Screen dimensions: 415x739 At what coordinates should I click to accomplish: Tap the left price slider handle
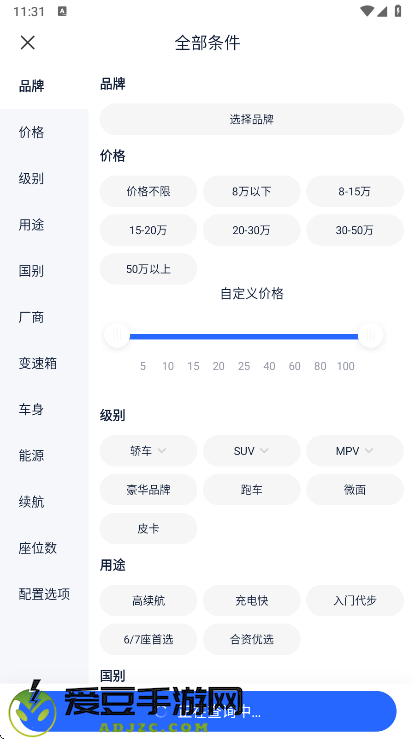coord(117,336)
